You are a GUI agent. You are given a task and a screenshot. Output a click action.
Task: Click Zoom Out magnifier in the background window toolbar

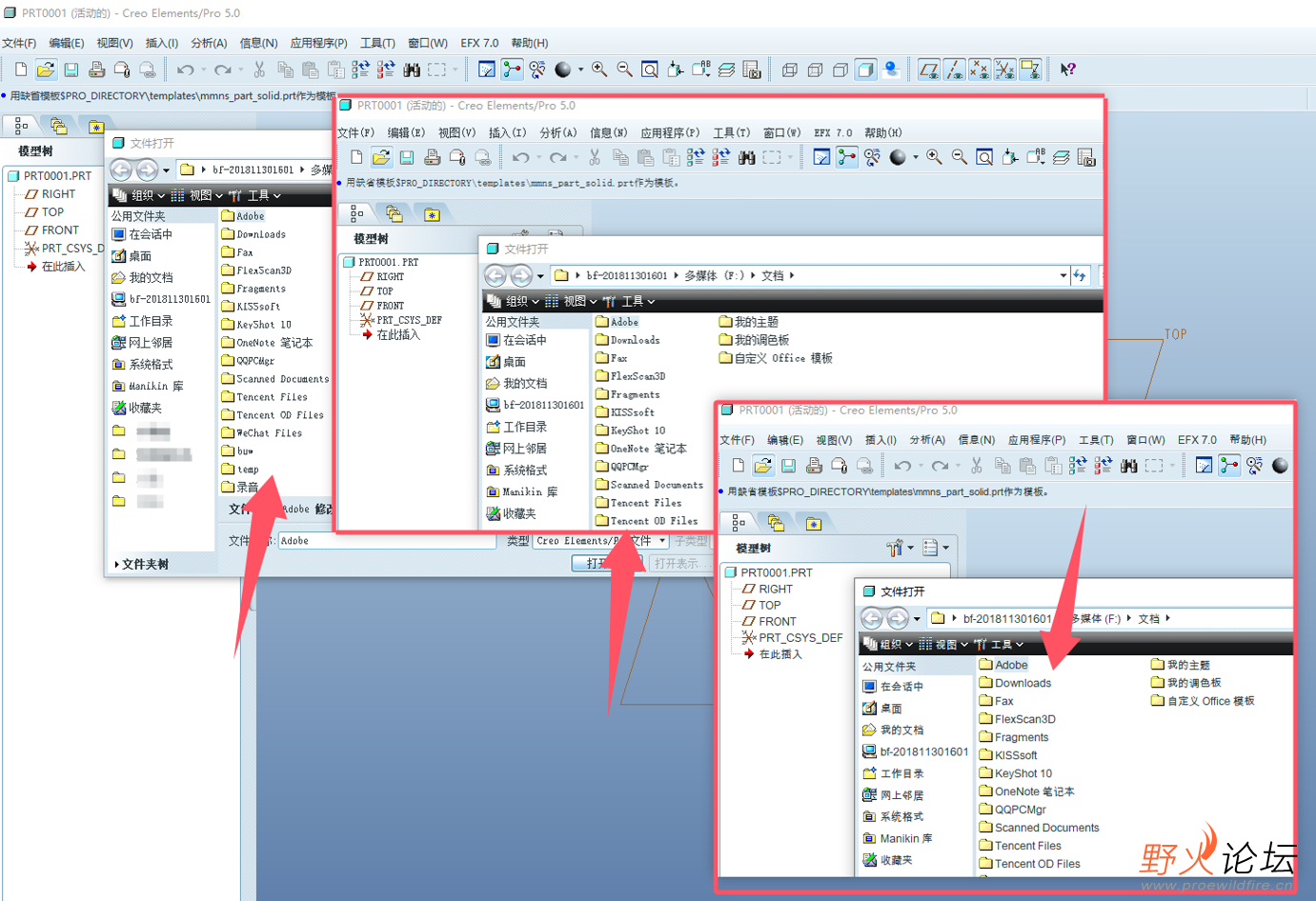pyautogui.click(x=624, y=70)
